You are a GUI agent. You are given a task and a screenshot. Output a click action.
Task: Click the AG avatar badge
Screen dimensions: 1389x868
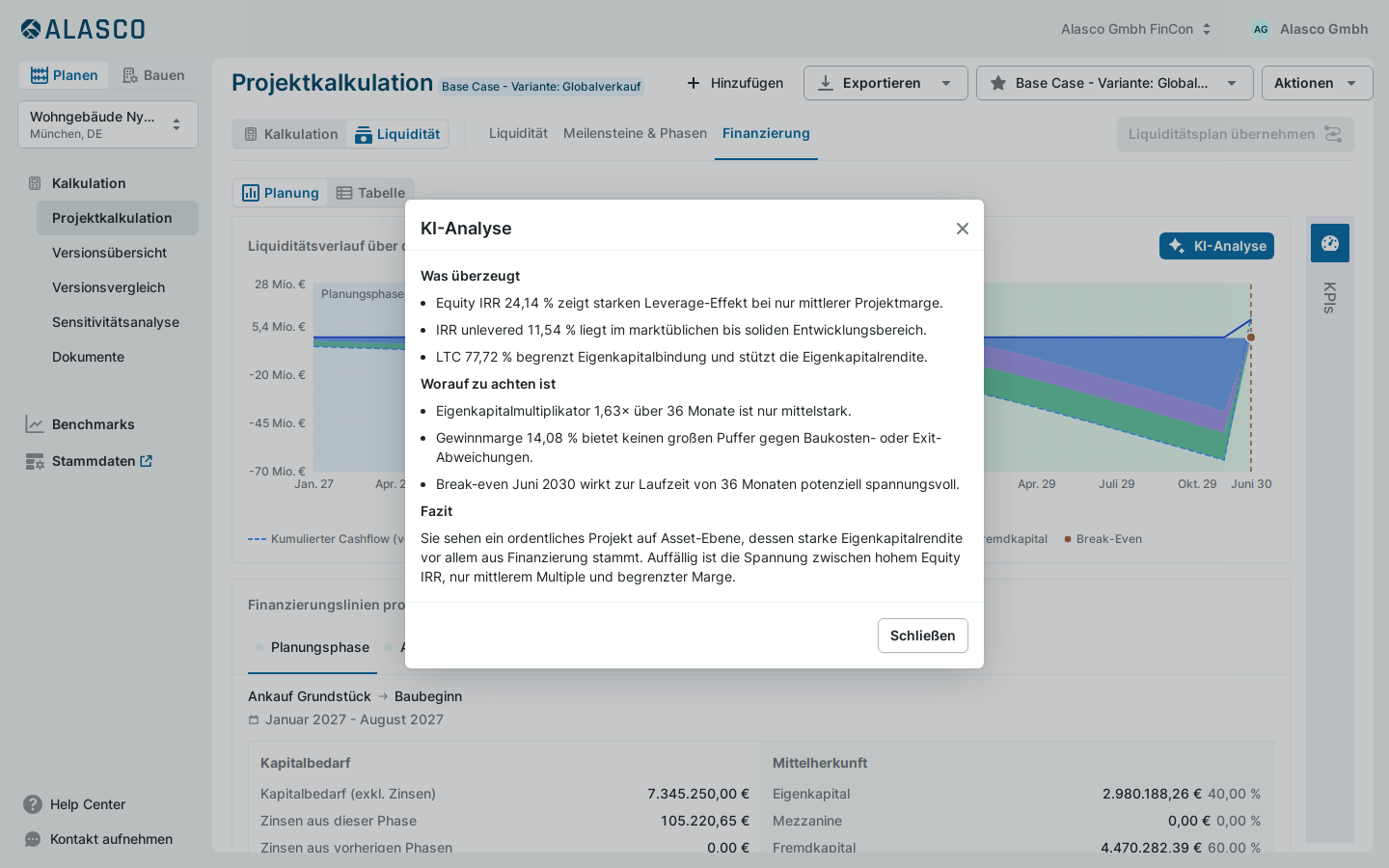1261,29
